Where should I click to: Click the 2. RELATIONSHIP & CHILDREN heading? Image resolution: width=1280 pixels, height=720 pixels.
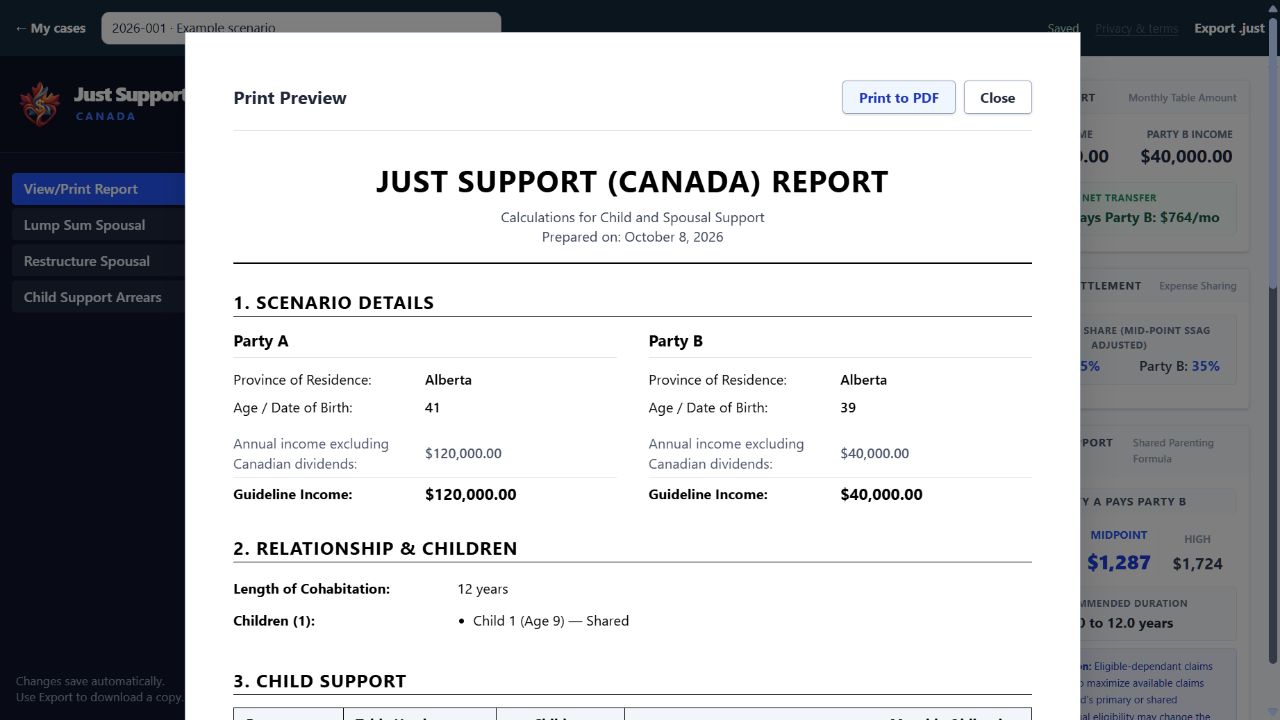click(x=375, y=549)
